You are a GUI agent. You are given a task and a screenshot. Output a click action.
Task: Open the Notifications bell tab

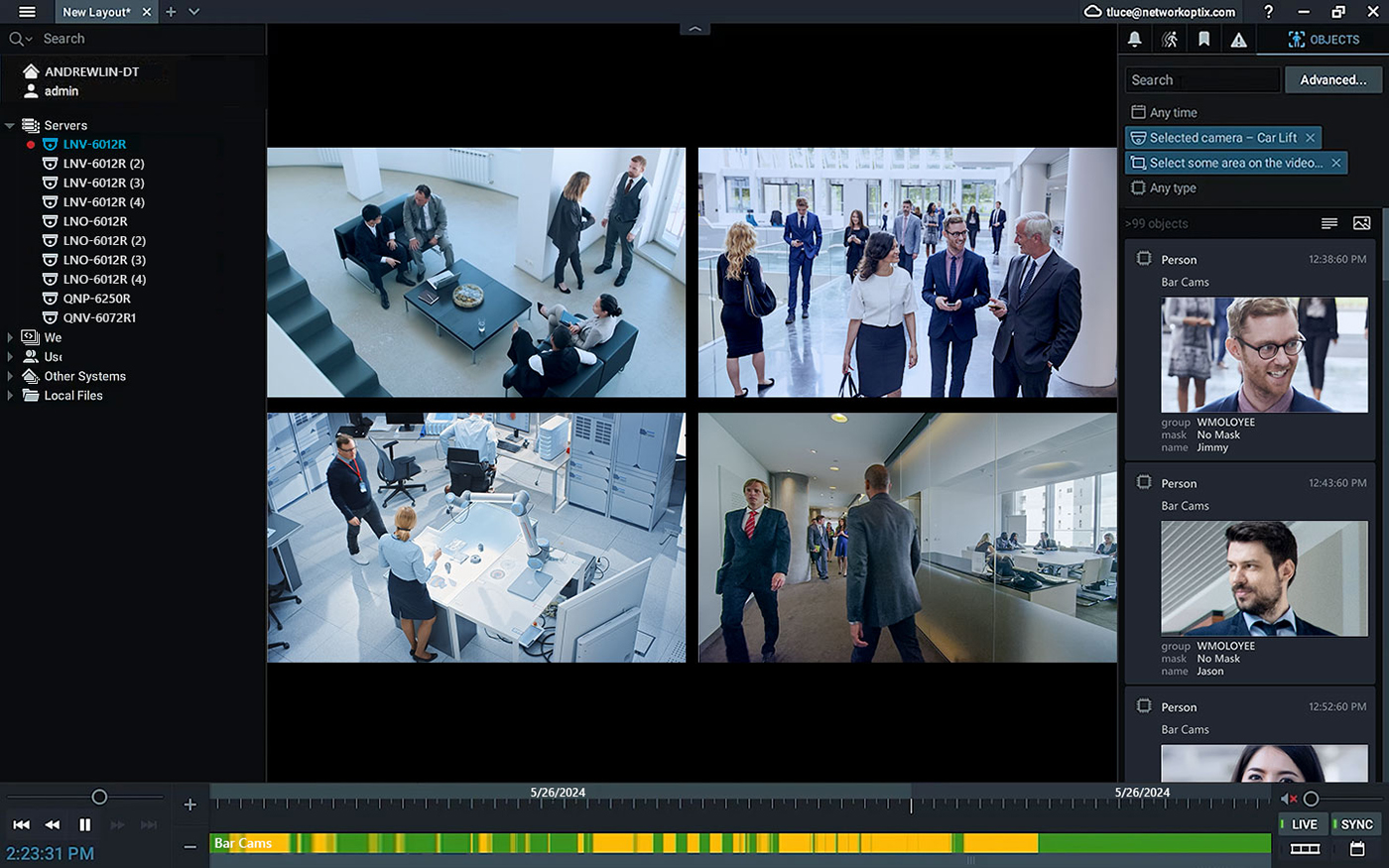[1134, 40]
